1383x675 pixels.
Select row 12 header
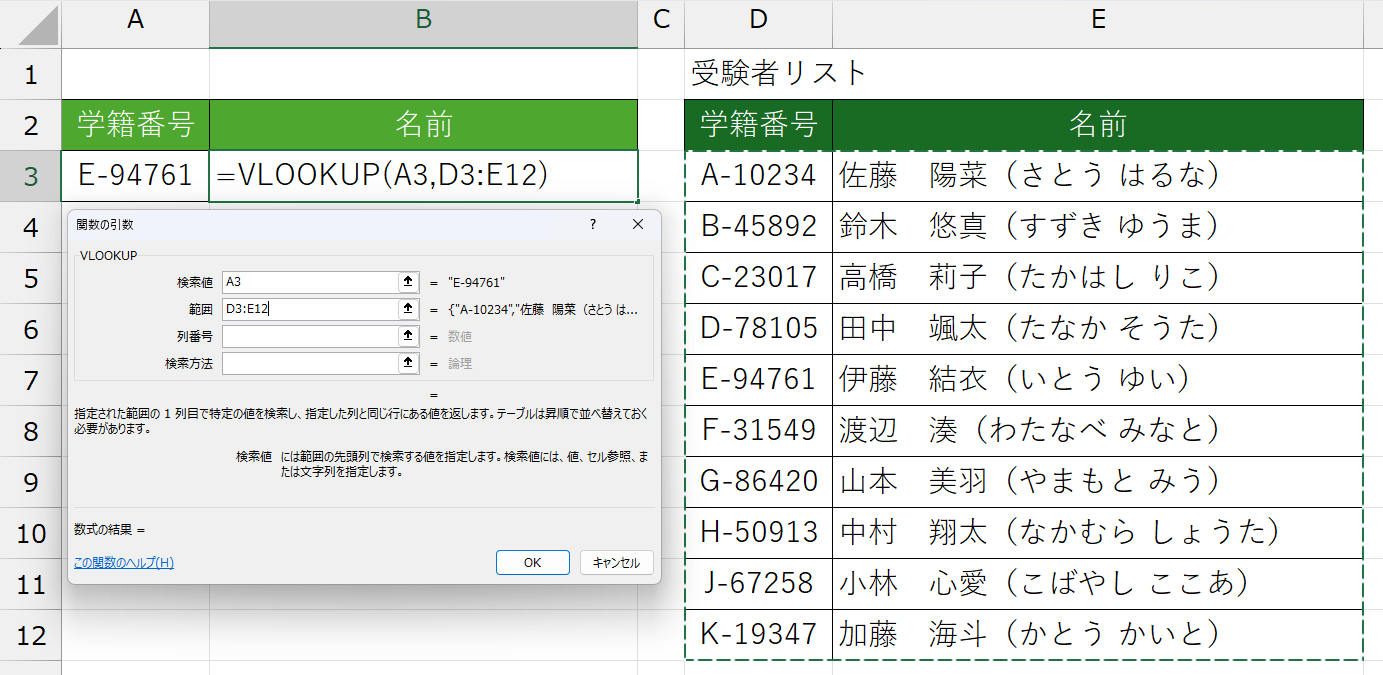pos(31,634)
